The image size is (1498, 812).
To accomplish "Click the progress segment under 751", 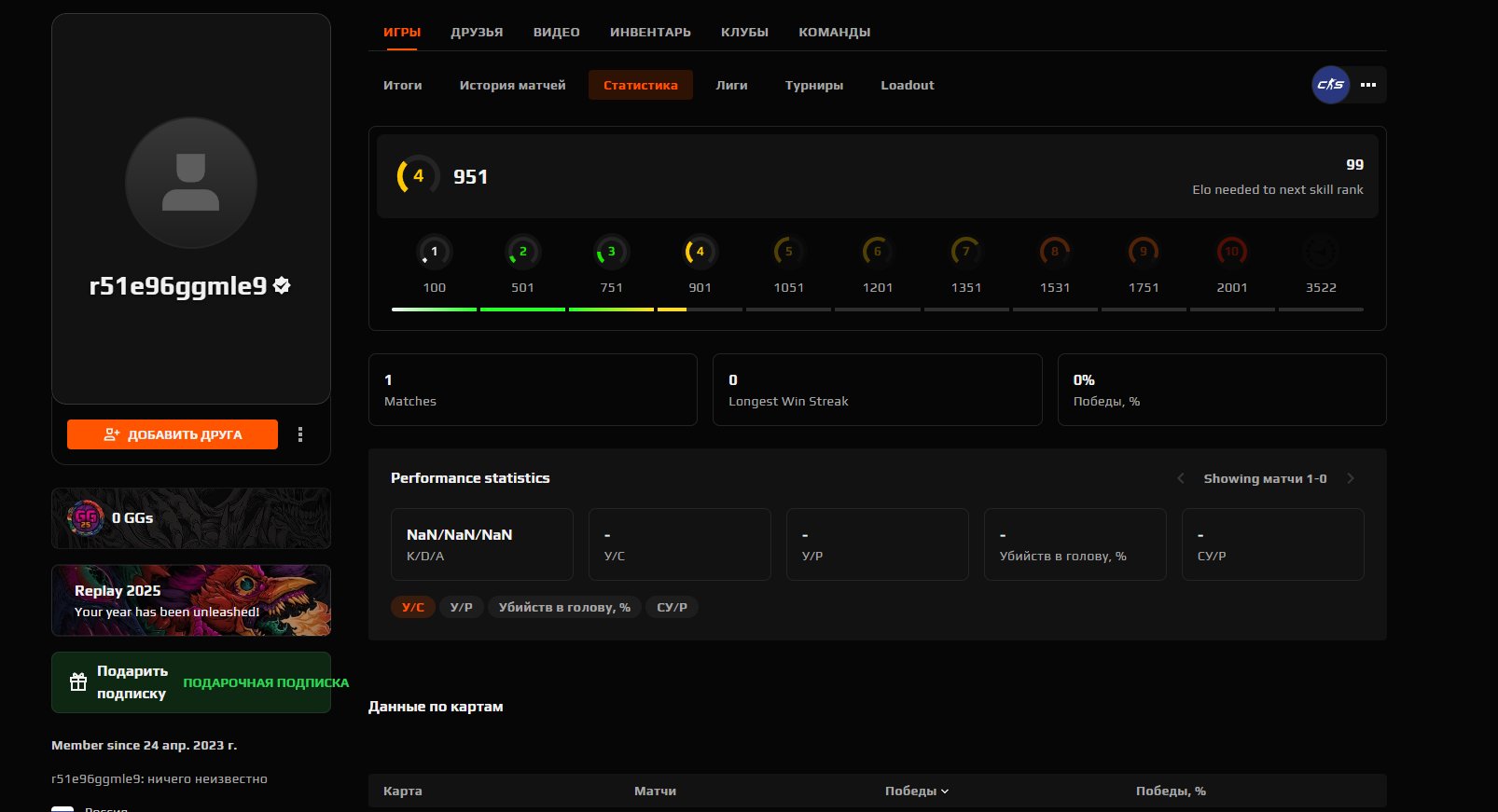I will 611,310.
